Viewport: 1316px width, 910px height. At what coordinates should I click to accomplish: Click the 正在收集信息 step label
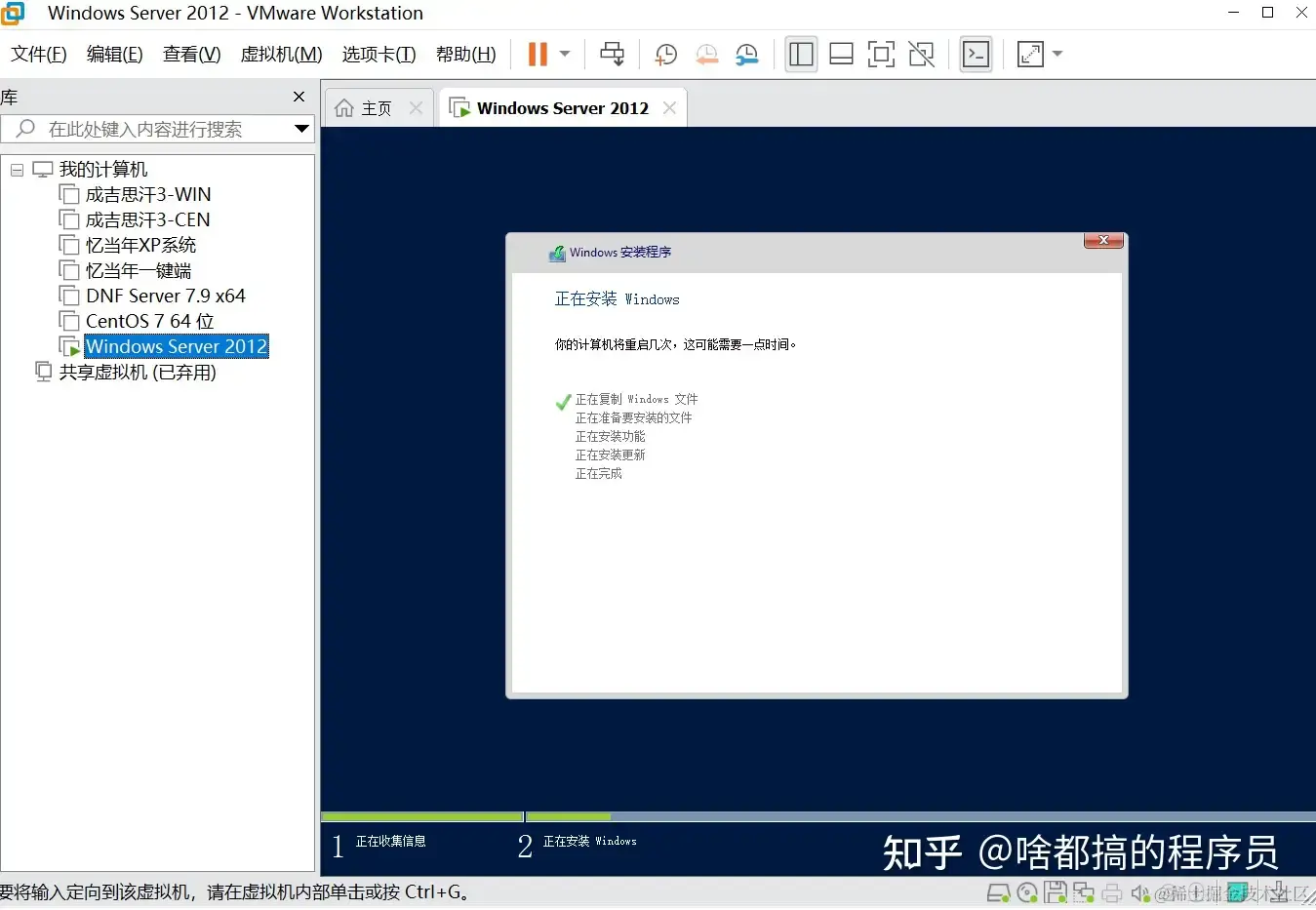(390, 841)
